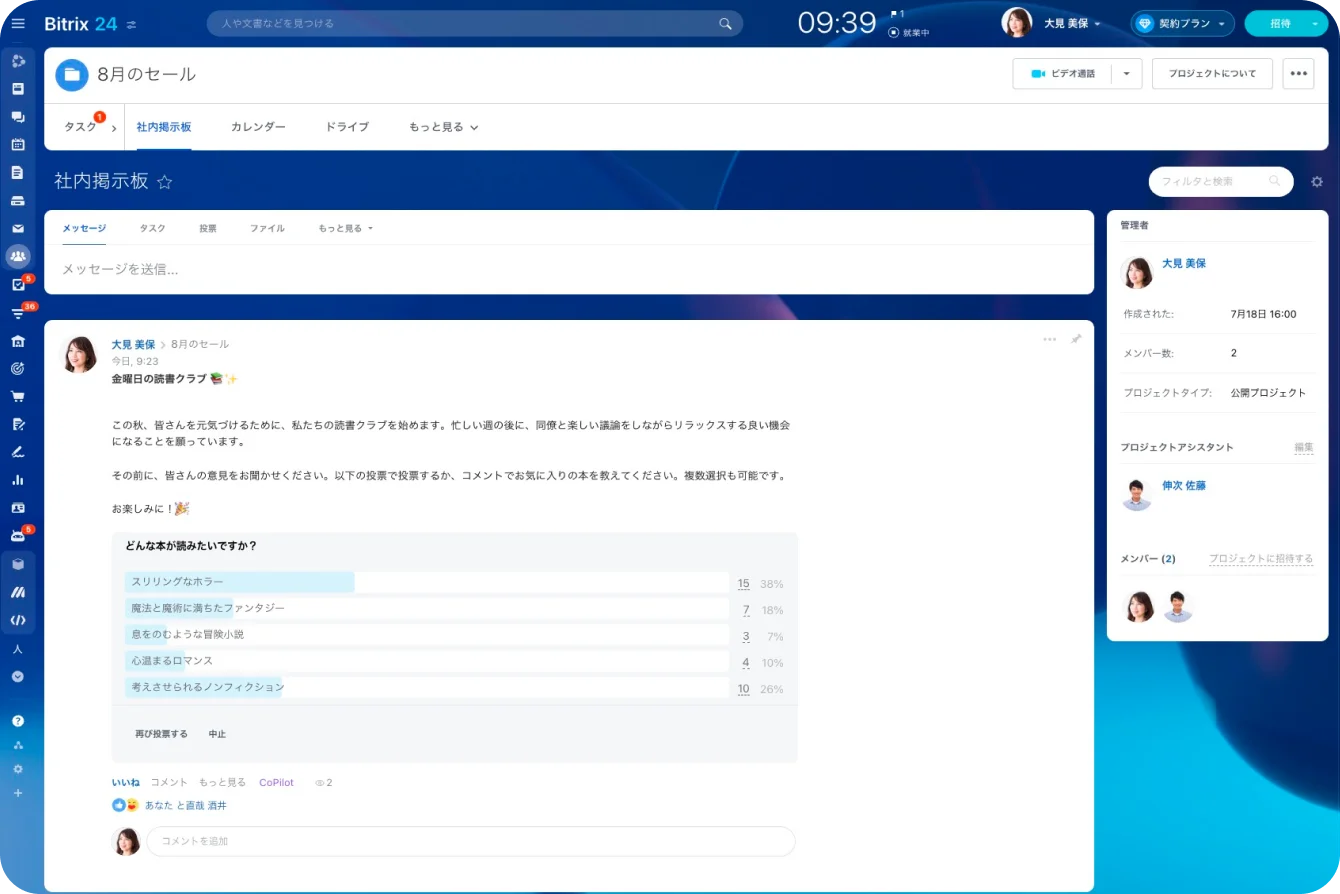Open the sitemap icon in sidebar
1340x894 pixels.
tap(18, 745)
